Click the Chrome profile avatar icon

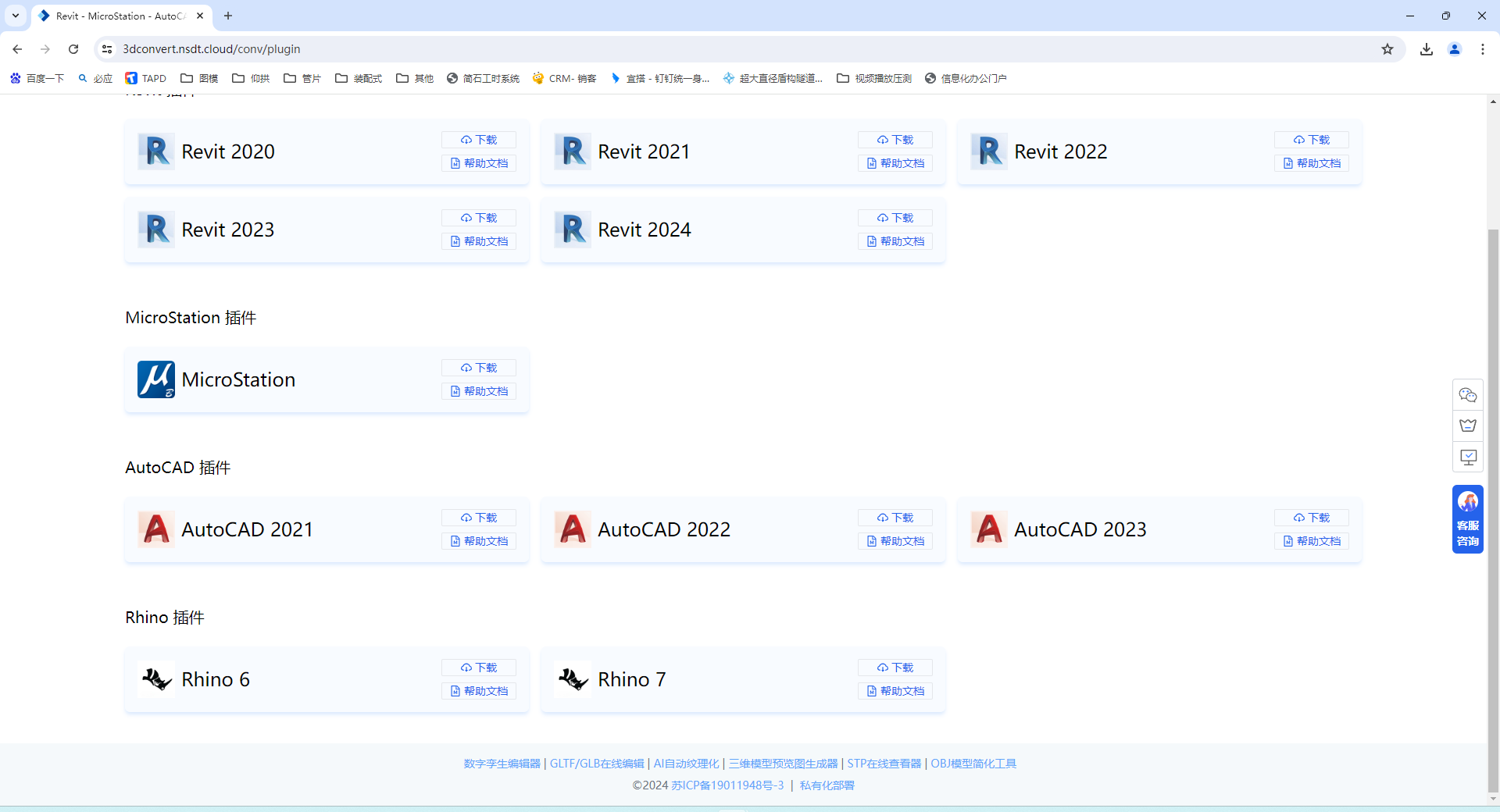[1455, 49]
